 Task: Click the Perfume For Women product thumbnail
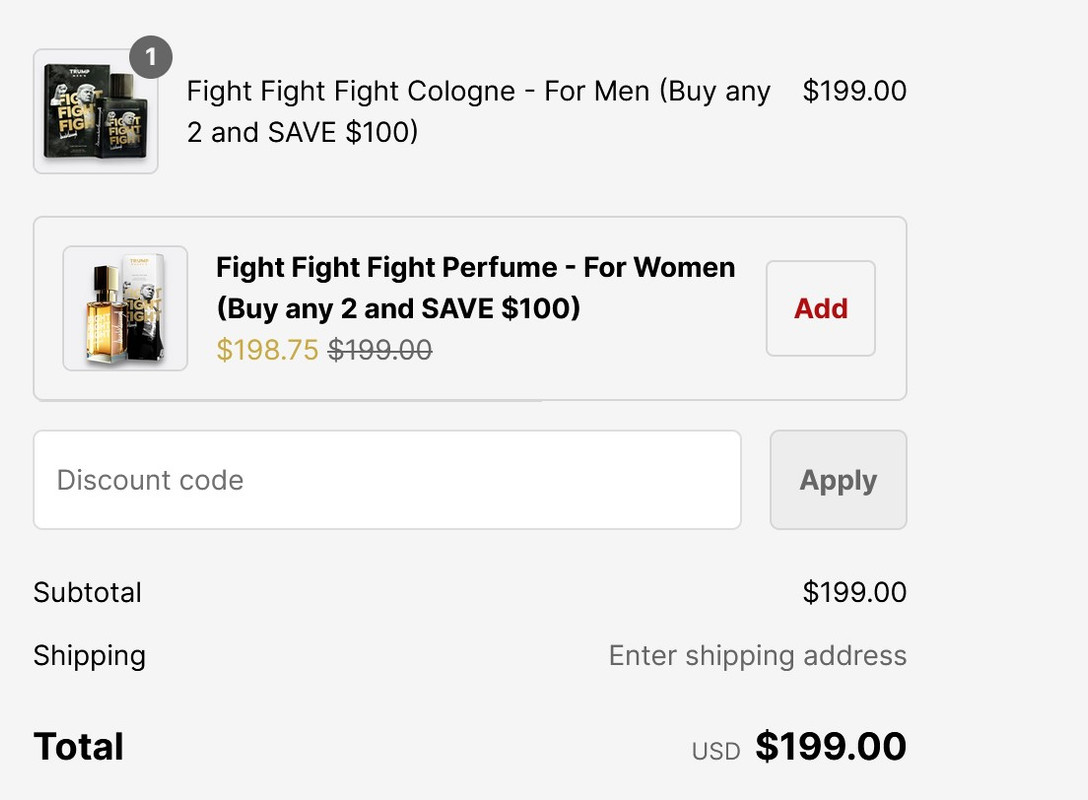pyautogui.click(x=125, y=308)
